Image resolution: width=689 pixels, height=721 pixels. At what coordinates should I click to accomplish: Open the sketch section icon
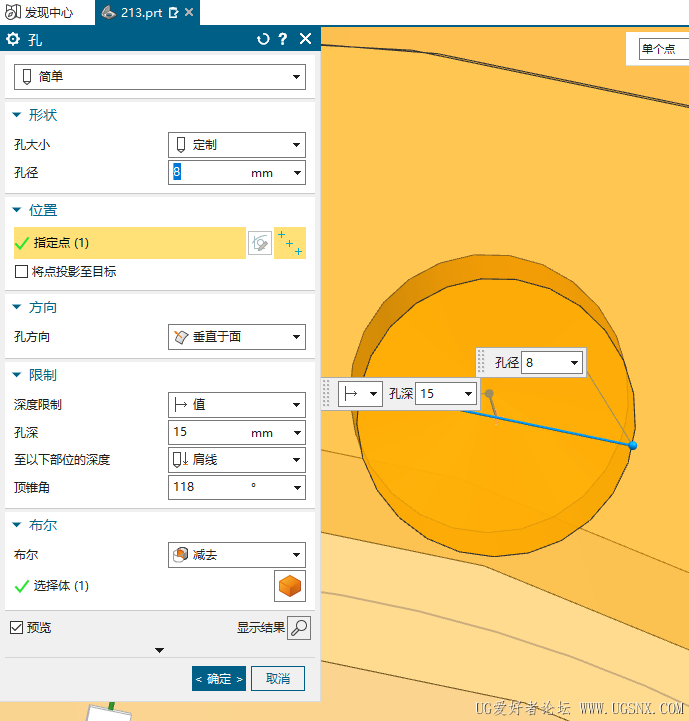coord(260,243)
